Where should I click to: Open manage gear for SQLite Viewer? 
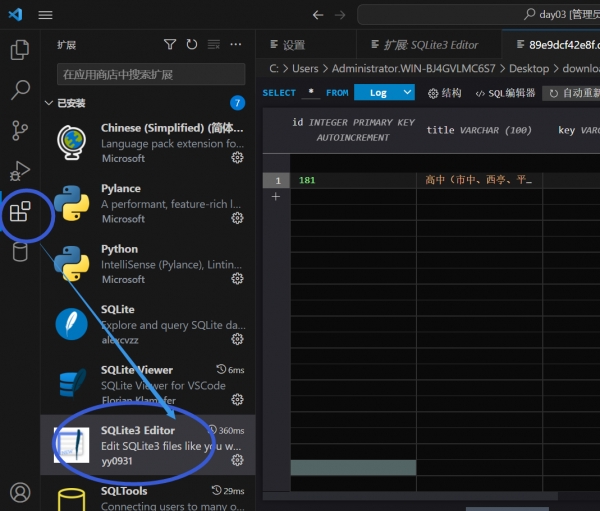point(237,399)
